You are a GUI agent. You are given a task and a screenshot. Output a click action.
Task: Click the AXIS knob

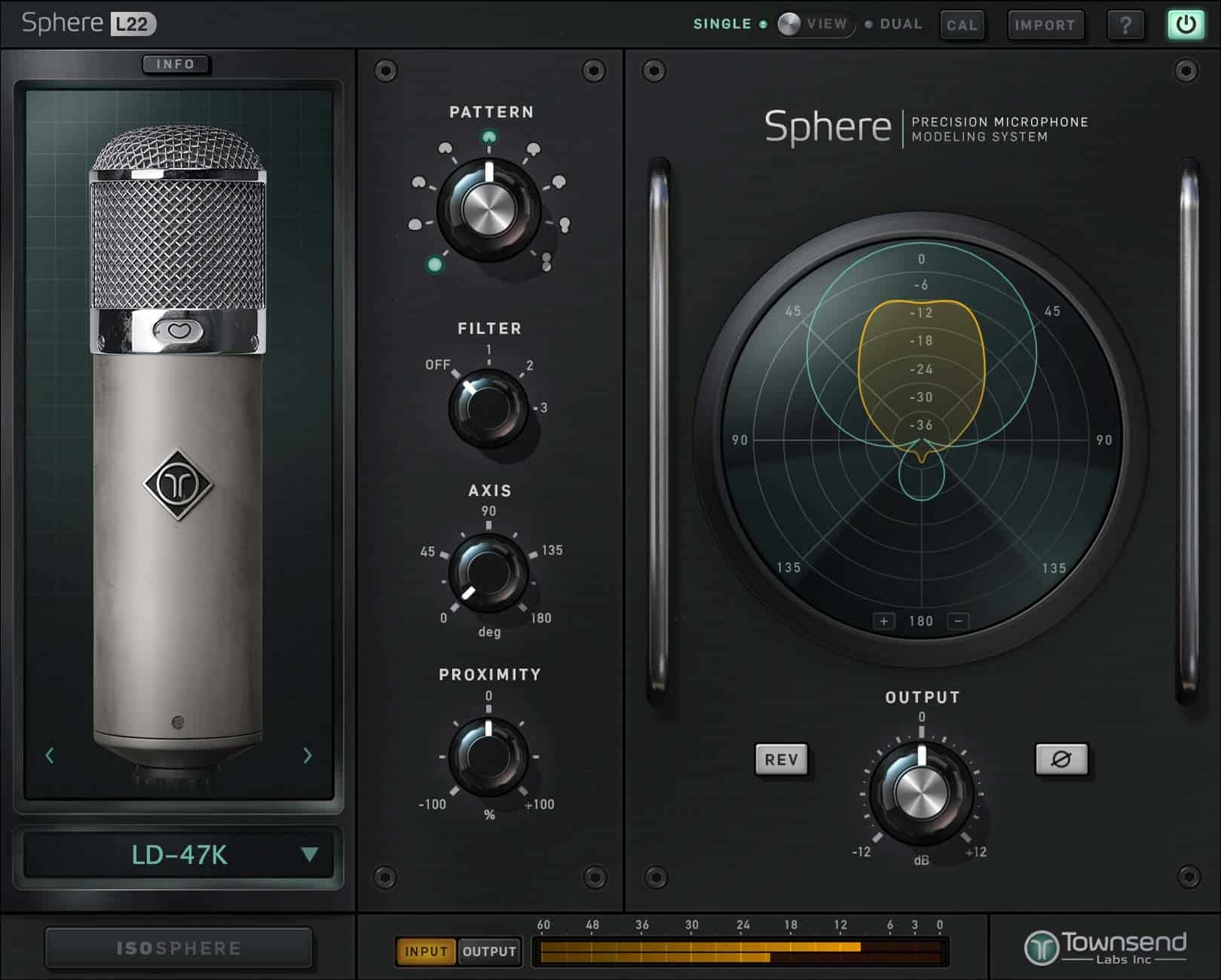pyautogui.click(x=488, y=573)
